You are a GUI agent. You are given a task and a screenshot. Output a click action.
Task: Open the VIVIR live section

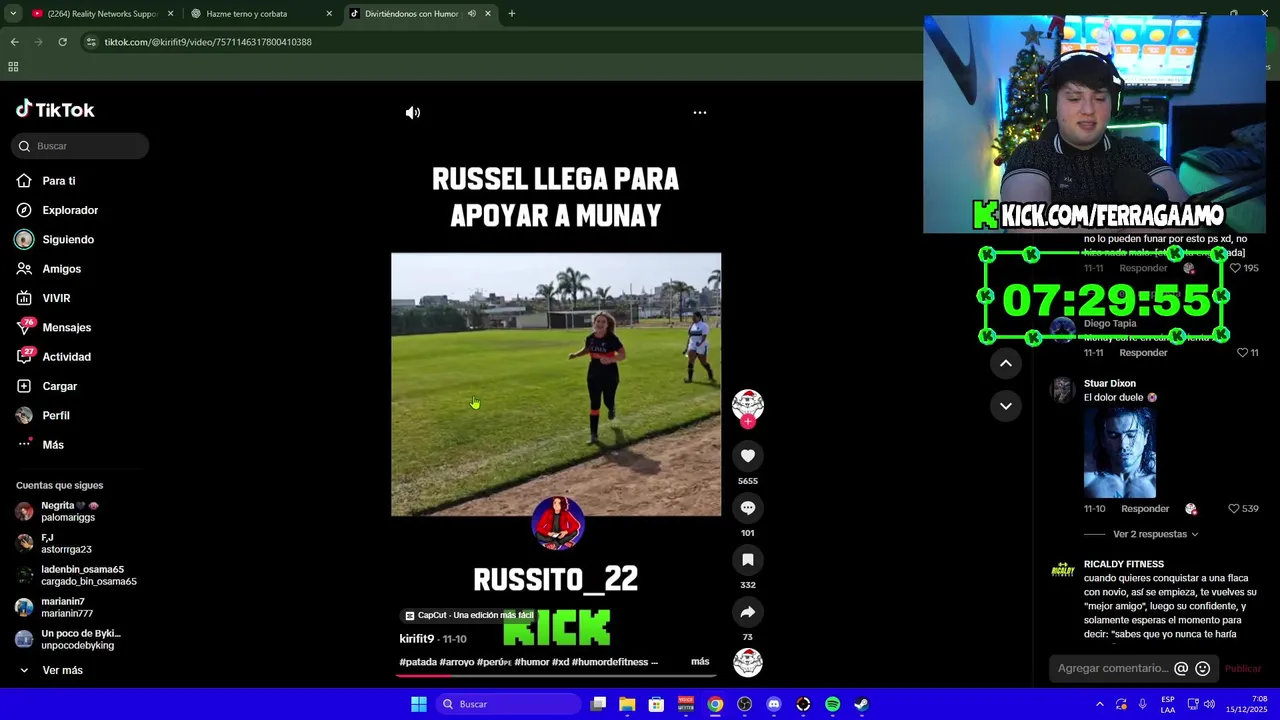56,298
